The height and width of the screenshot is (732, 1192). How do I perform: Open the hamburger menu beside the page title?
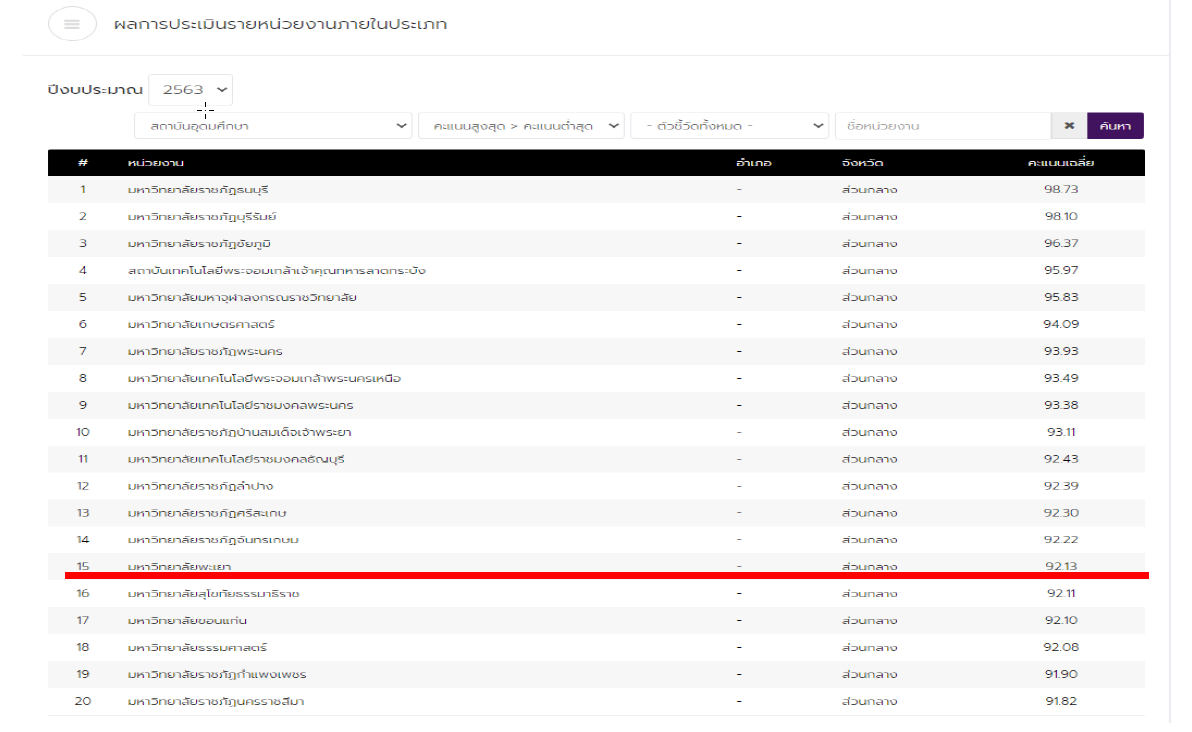click(x=72, y=24)
